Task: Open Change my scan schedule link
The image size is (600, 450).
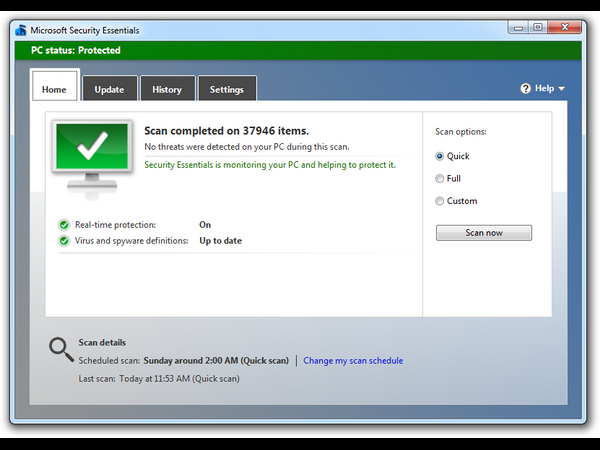Action: click(353, 361)
